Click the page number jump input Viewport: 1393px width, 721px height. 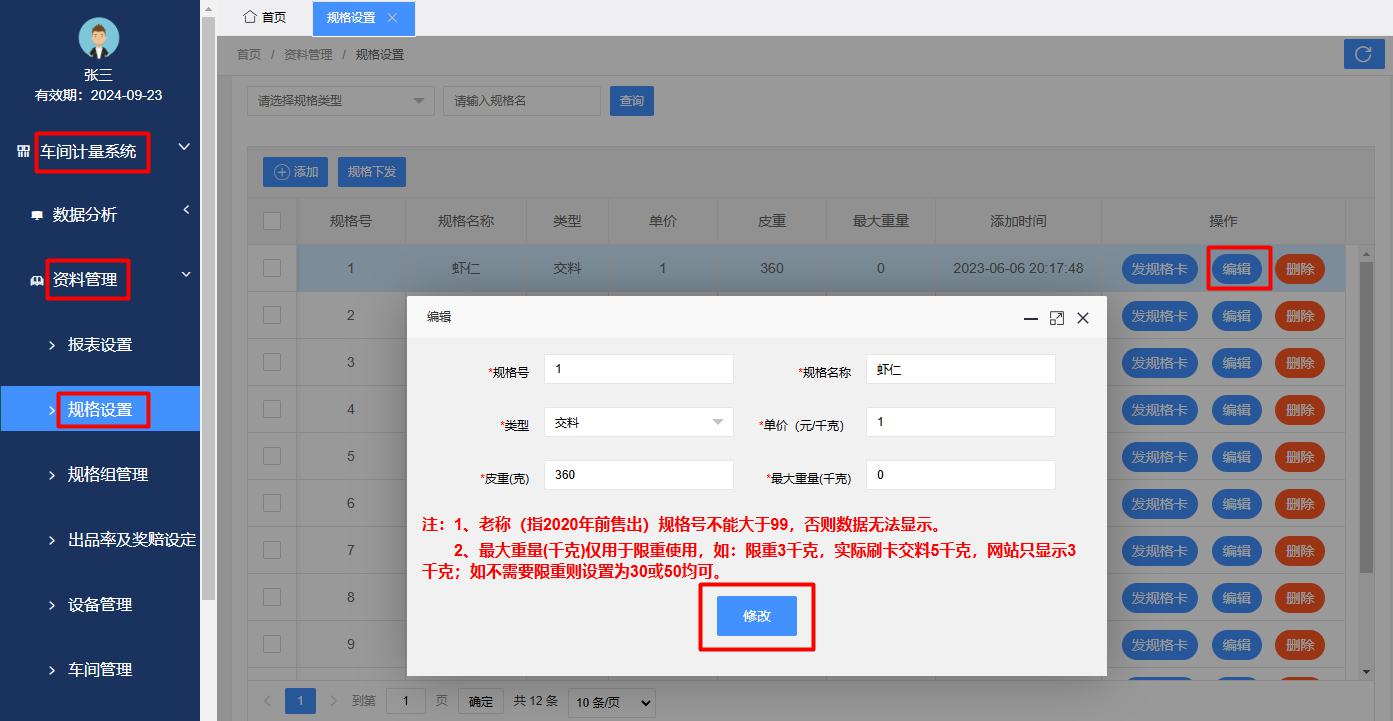(x=406, y=701)
